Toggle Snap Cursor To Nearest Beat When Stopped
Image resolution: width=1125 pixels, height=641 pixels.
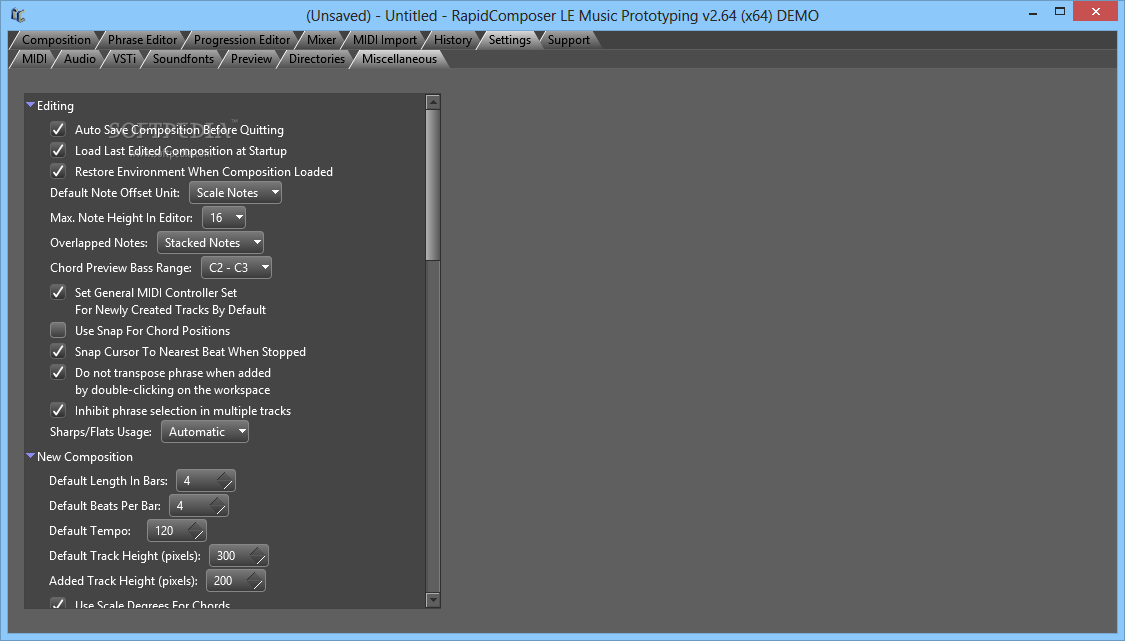[x=58, y=351]
